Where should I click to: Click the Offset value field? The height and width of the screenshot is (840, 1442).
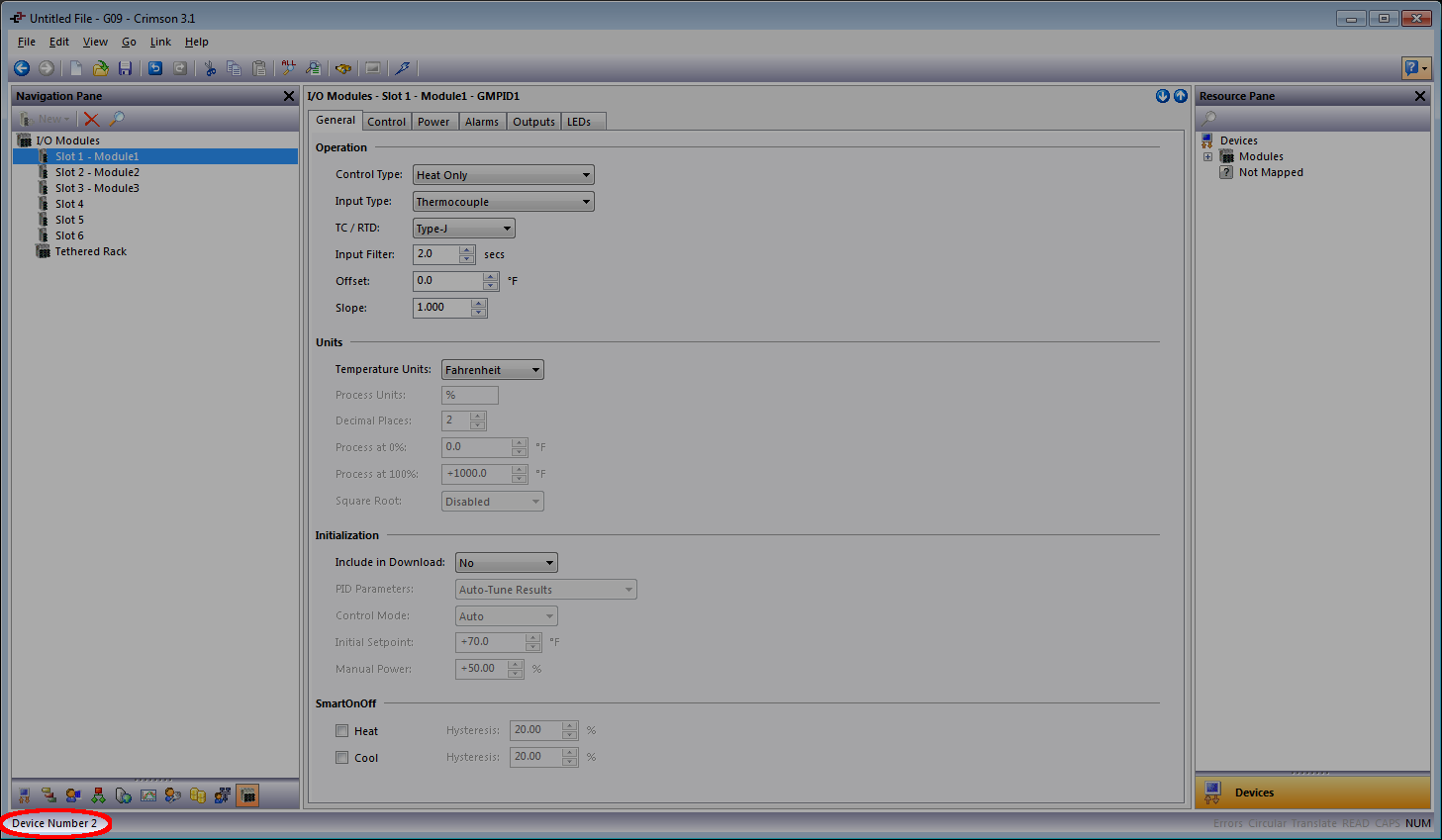pos(448,281)
